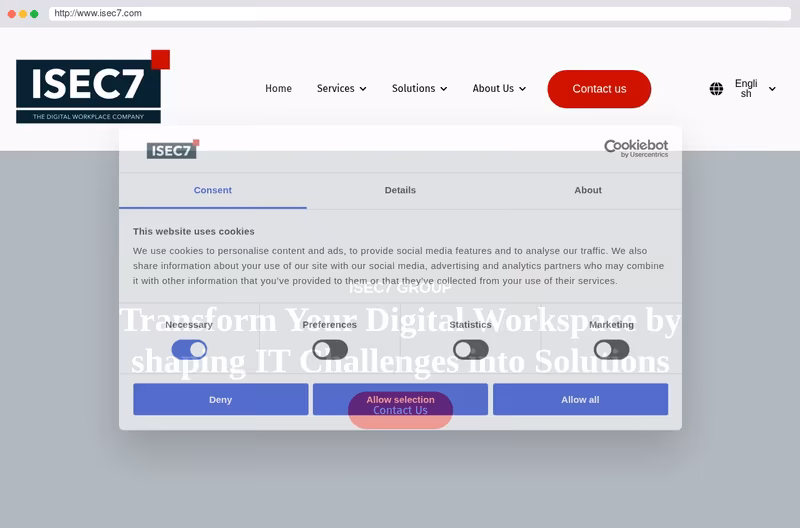Click the small ISEC7 logo in cookie dialog

click(x=173, y=149)
